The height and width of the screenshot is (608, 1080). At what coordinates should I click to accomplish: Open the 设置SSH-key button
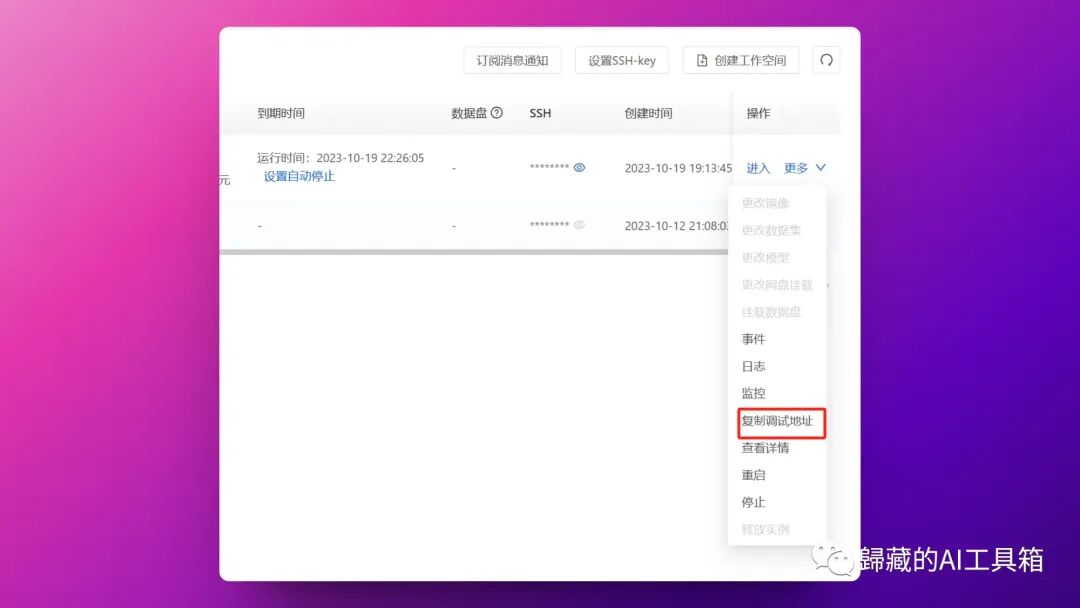(x=622, y=61)
